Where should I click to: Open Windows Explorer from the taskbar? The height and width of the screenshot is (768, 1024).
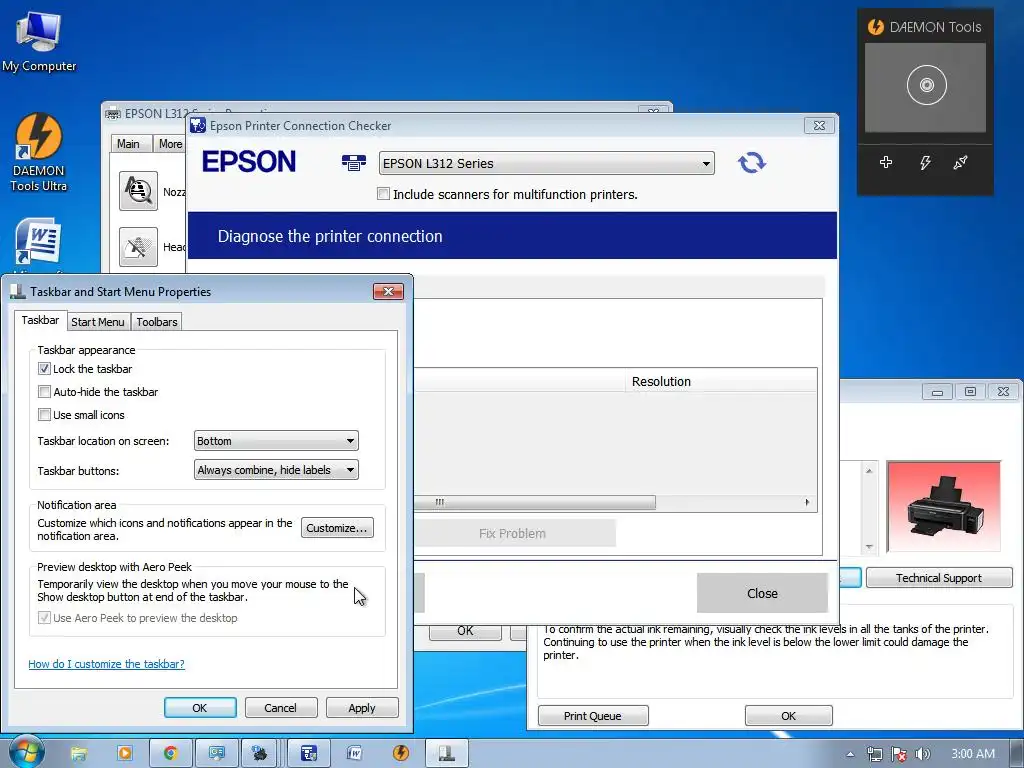click(x=78, y=754)
